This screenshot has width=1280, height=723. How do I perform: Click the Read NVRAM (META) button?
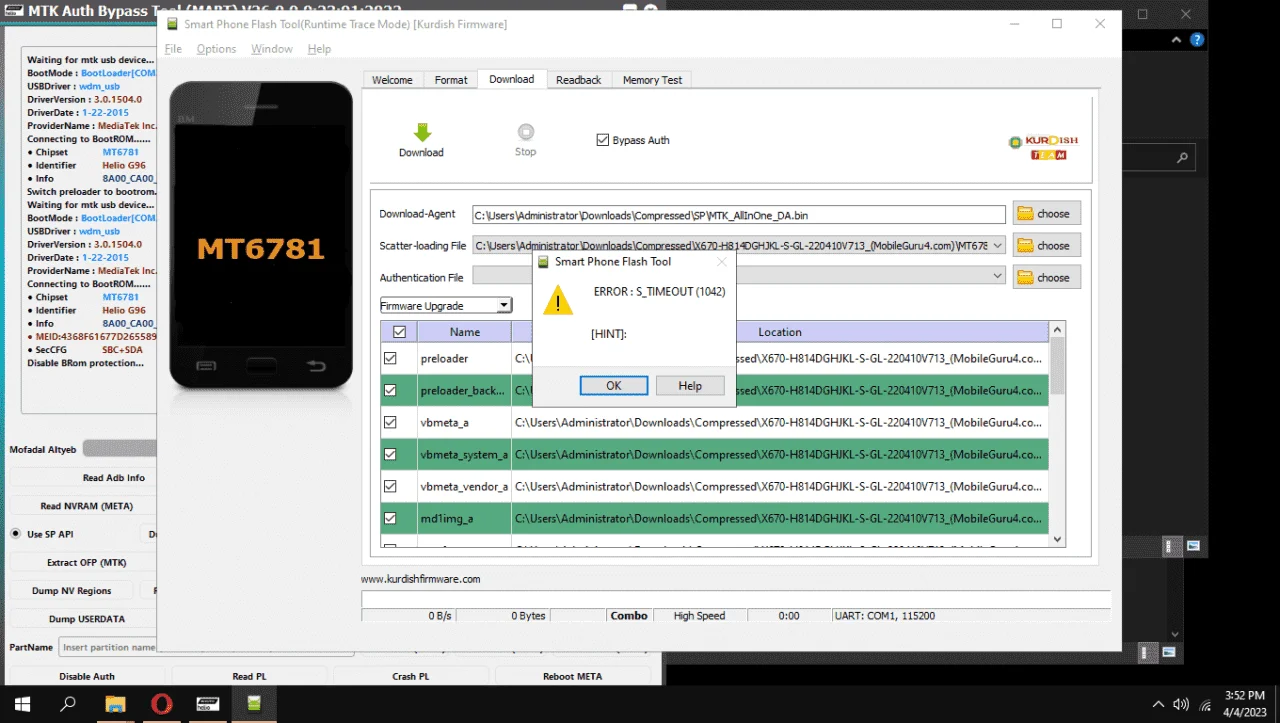(86, 506)
